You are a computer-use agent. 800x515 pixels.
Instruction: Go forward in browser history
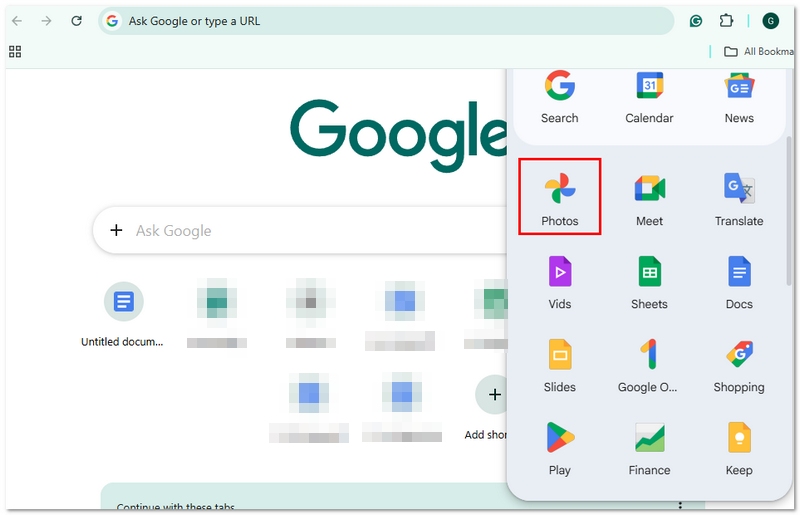[x=46, y=21]
